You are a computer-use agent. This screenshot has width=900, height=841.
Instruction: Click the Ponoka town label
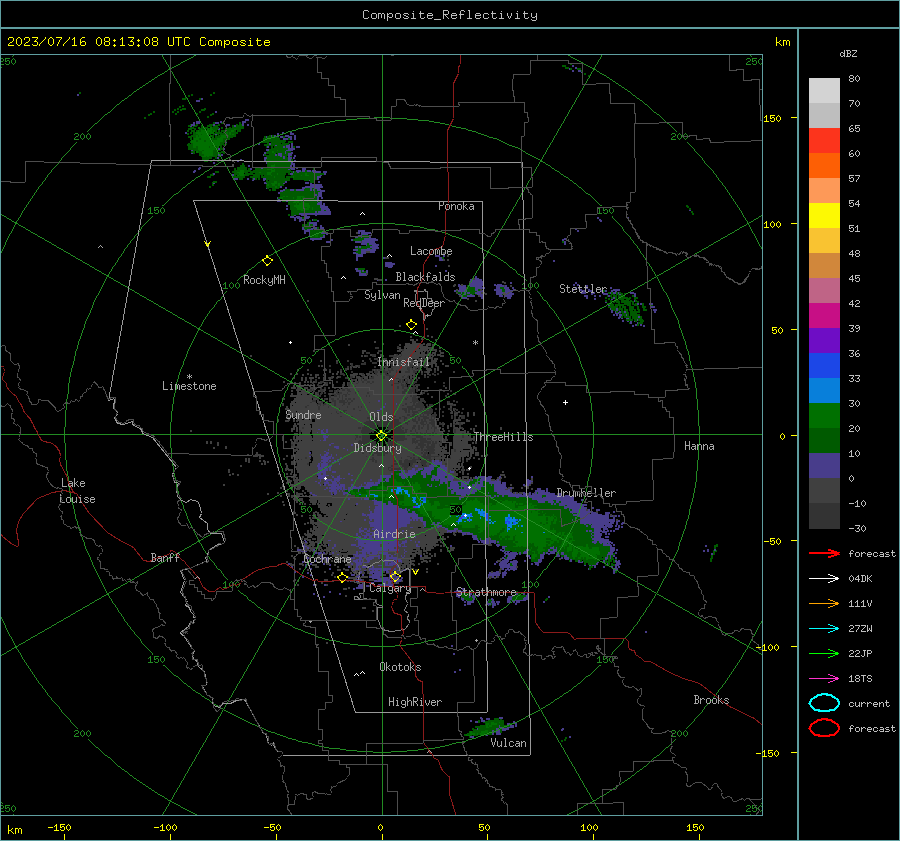point(456,206)
